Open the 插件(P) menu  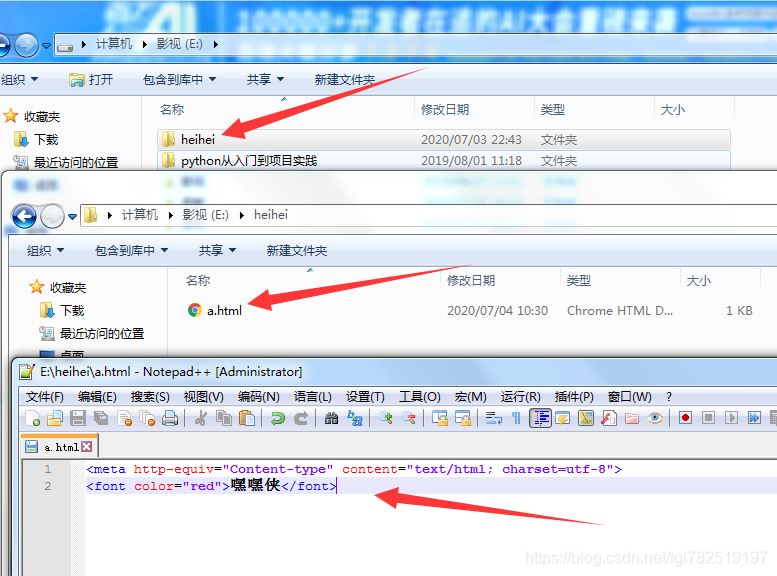tap(574, 397)
